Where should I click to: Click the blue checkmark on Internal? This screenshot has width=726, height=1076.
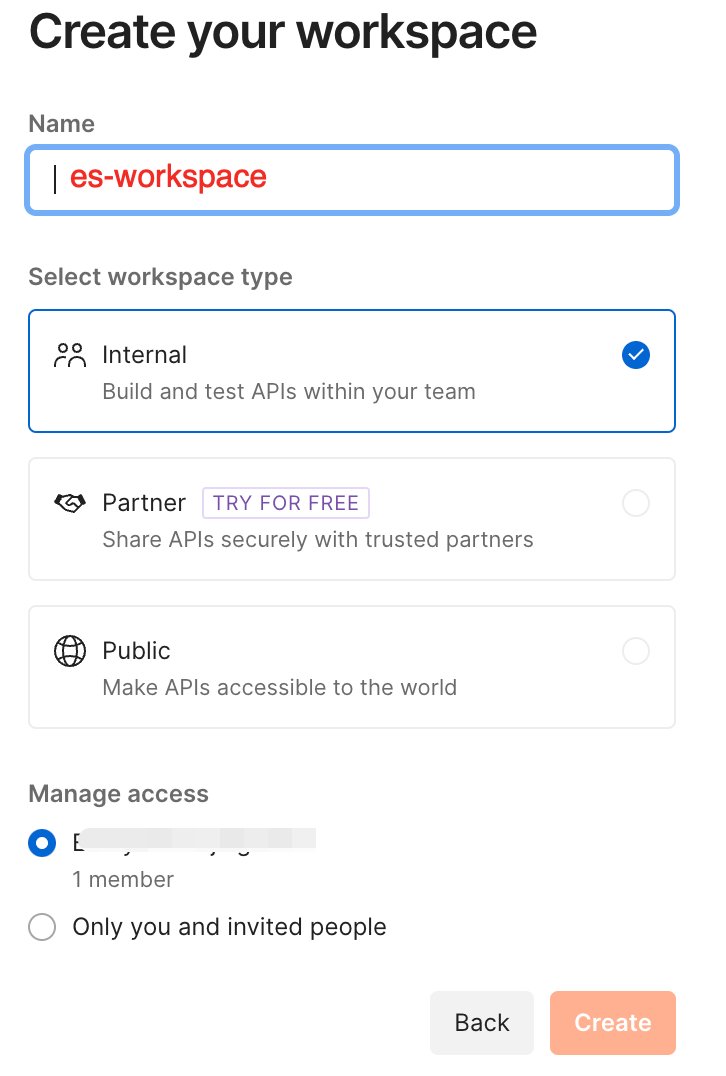(636, 355)
